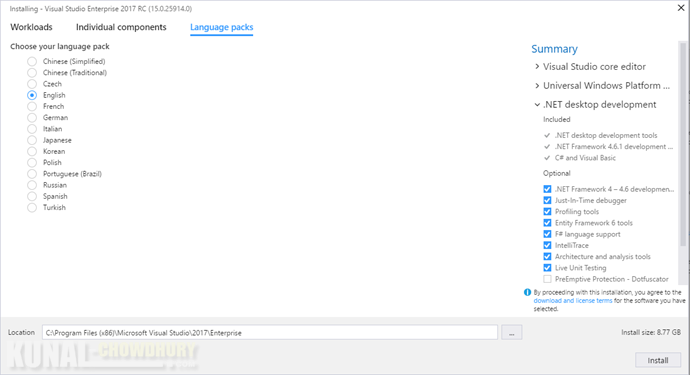Open the Individual components tab
The height and width of the screenshot is (375, 690).
coord(121,27)
